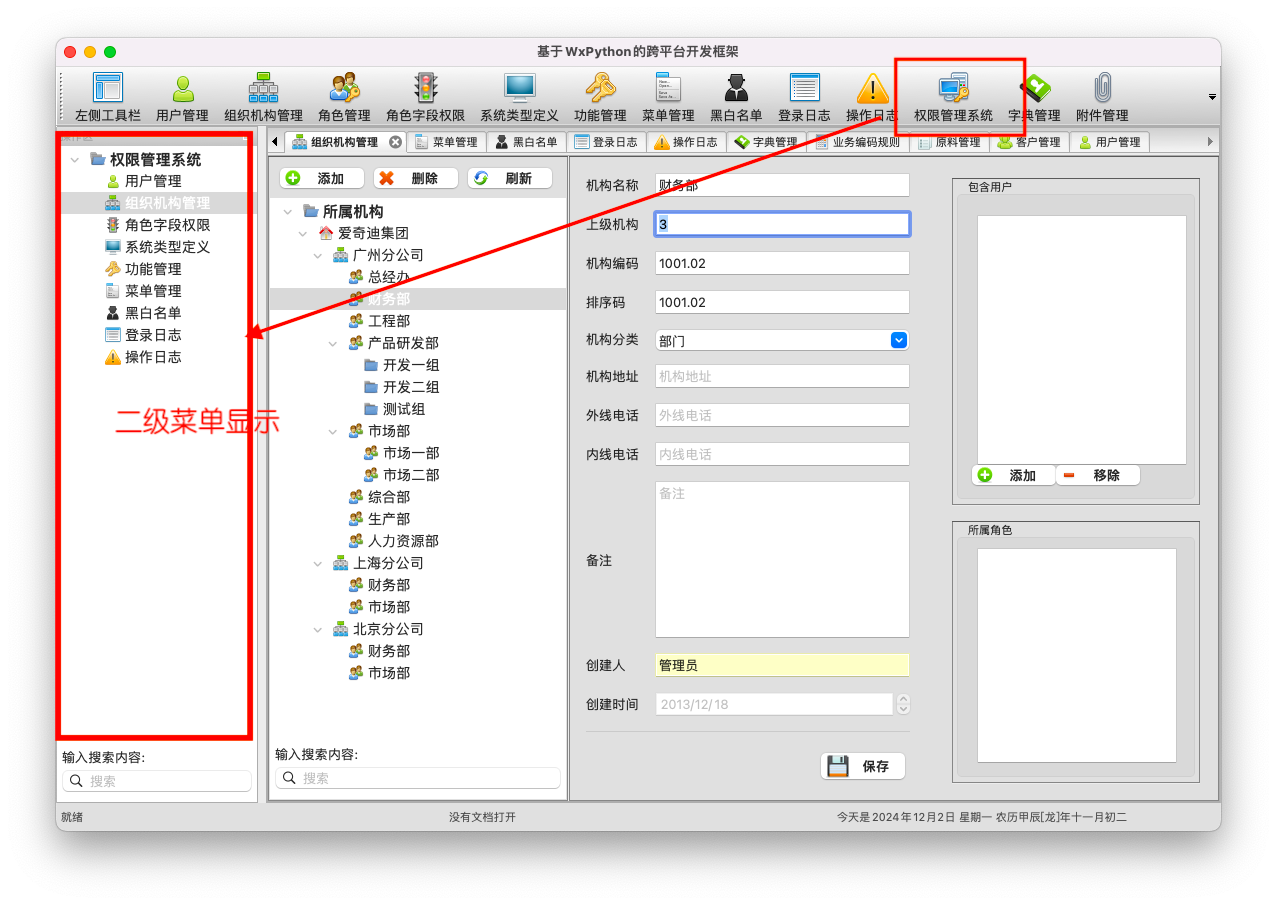Image resolution: width=1277 pixels, height=905 pixels.
Task: Open 操作日志 warning icon in toolbar
Action: coord(872,97)
